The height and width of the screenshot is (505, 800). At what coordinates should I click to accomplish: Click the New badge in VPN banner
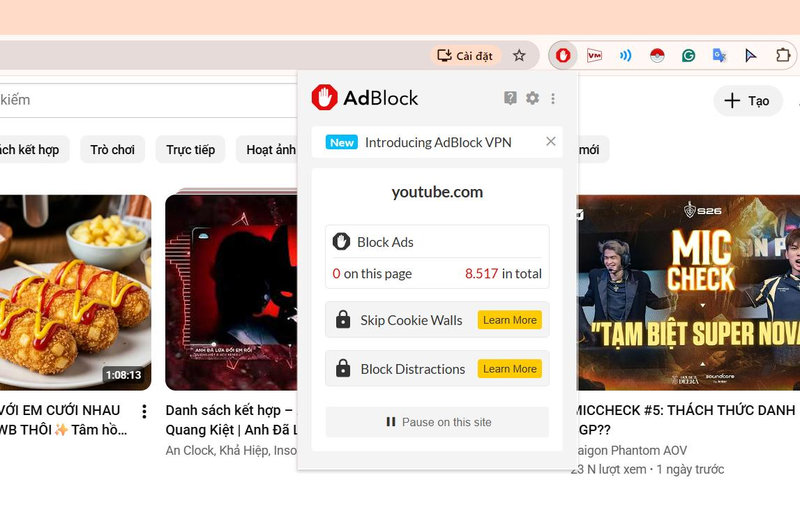pyautogui.click(x=341, y=142)
